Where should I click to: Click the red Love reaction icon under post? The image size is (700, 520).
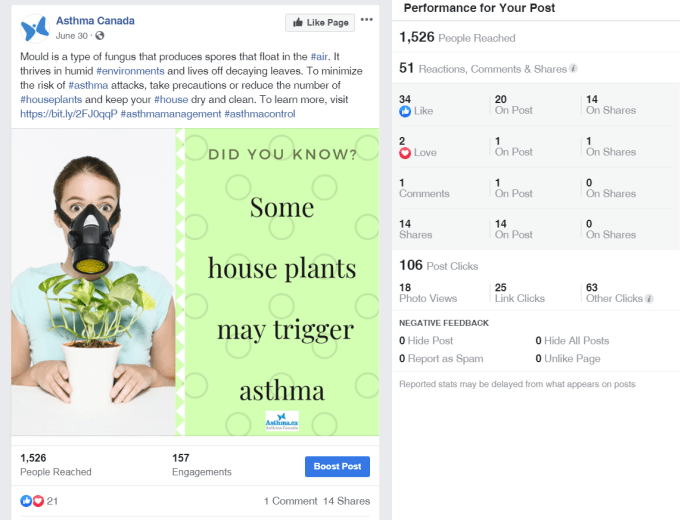tap(38, 501)
